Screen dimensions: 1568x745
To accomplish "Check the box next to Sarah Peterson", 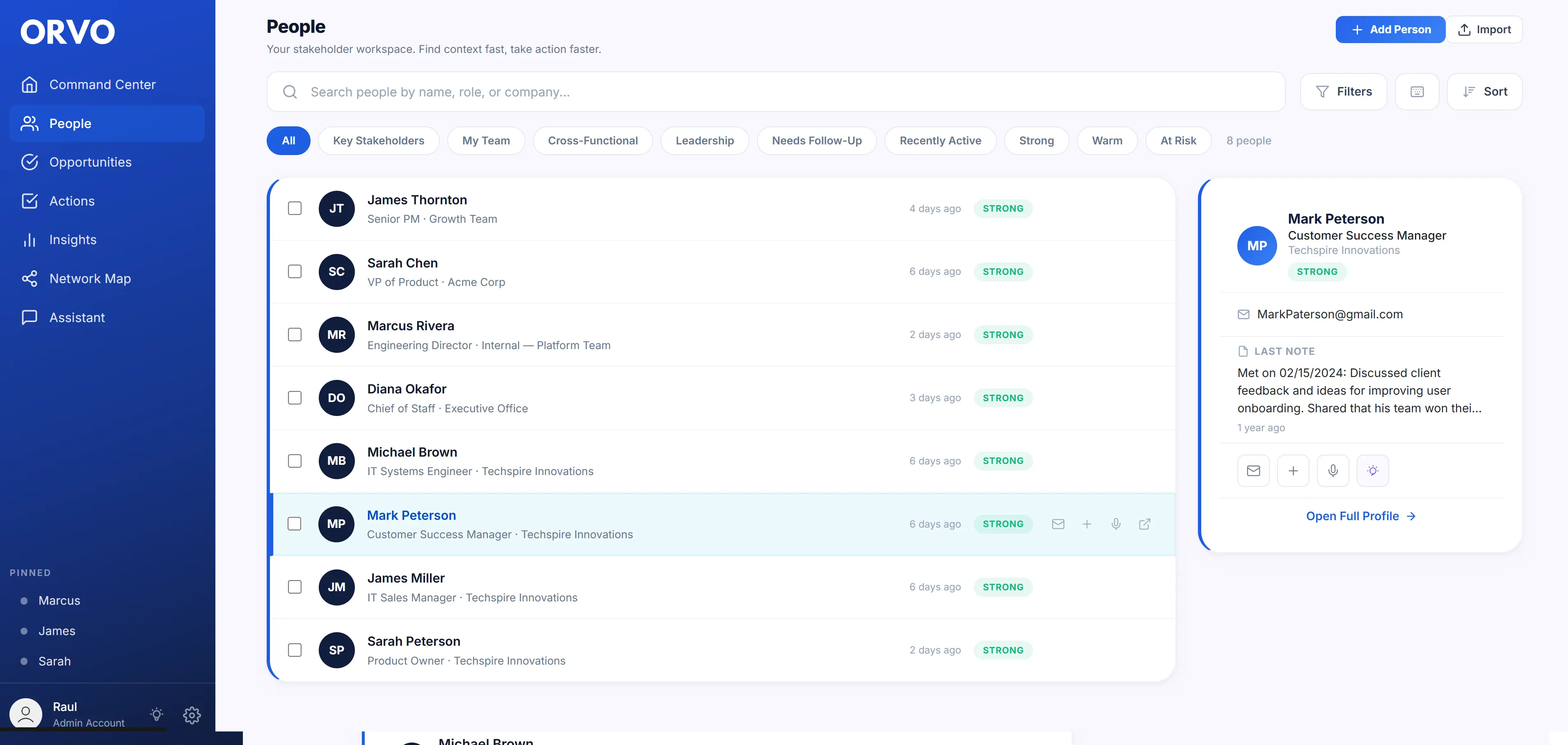I will pyautogui.click(x=295, y=649).
